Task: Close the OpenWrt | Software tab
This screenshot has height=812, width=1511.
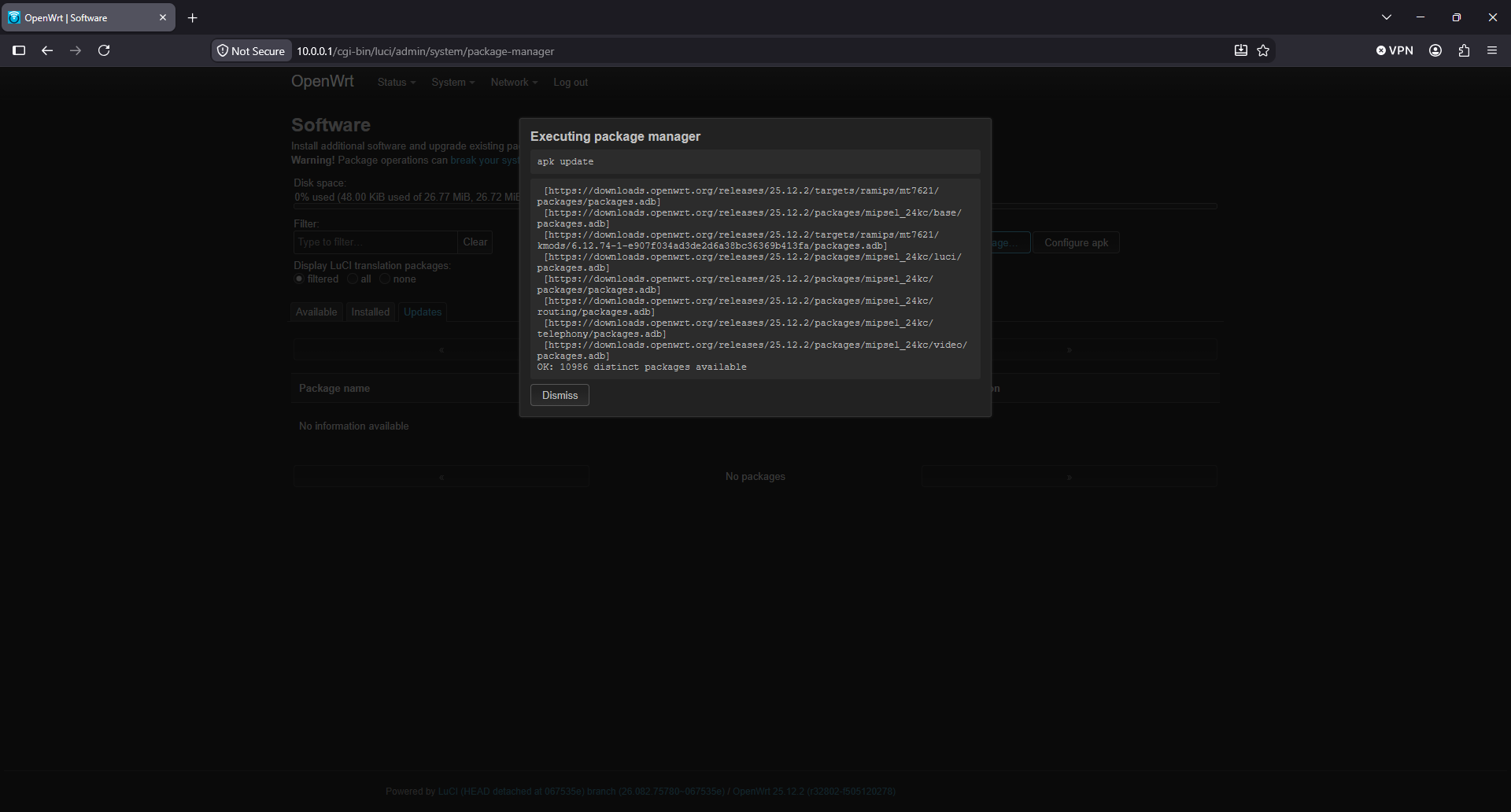Action: (x=163, y=17)
